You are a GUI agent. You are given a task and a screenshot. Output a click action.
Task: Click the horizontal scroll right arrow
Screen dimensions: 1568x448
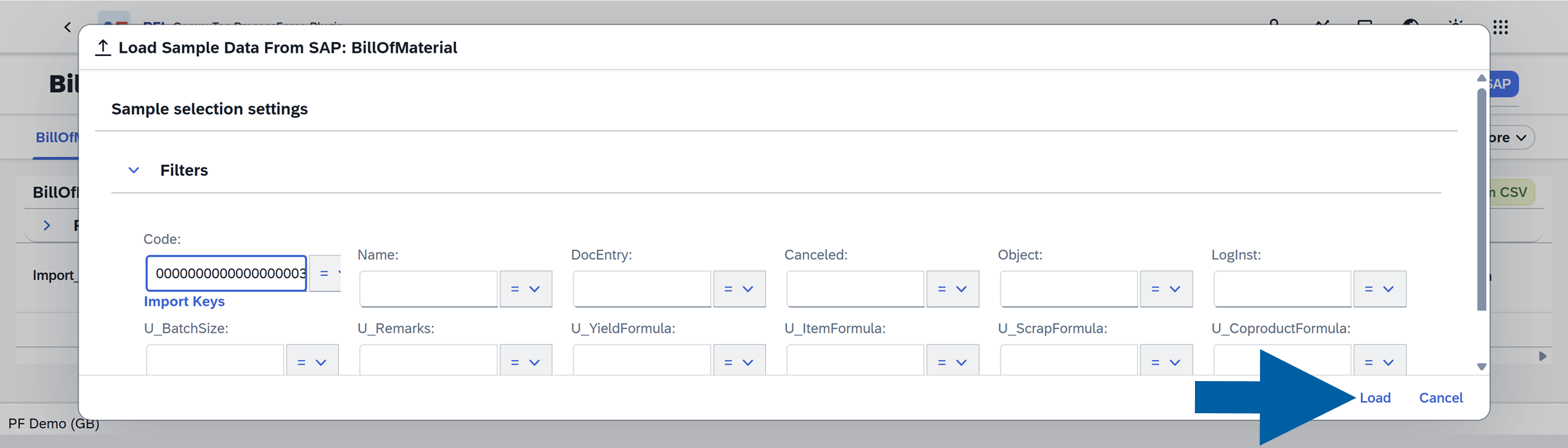[x=1542, y=356]
